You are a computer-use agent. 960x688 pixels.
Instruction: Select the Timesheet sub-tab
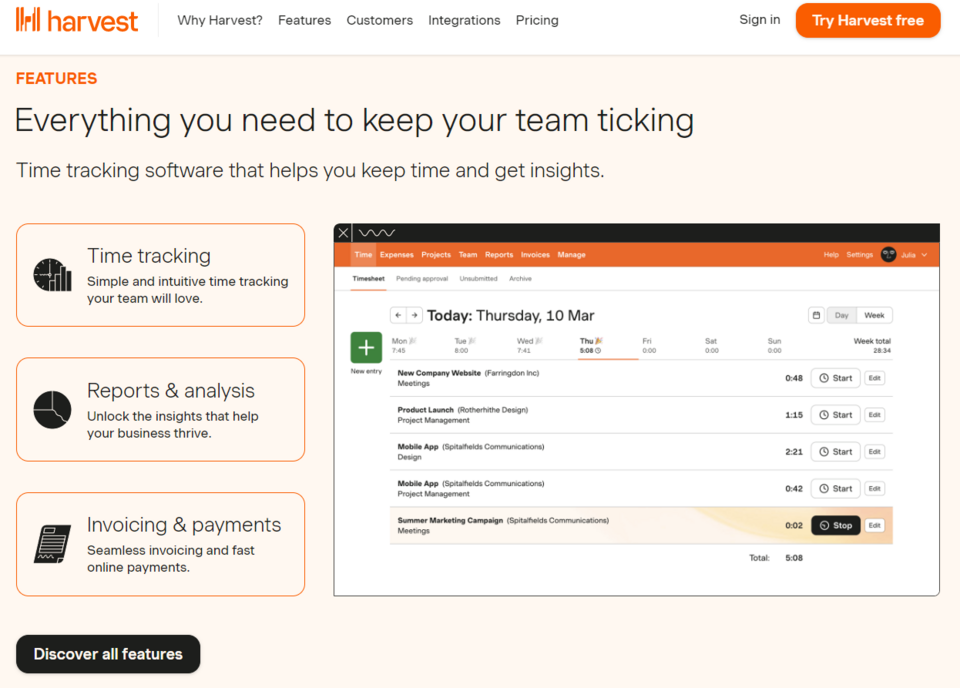(369, 279)
